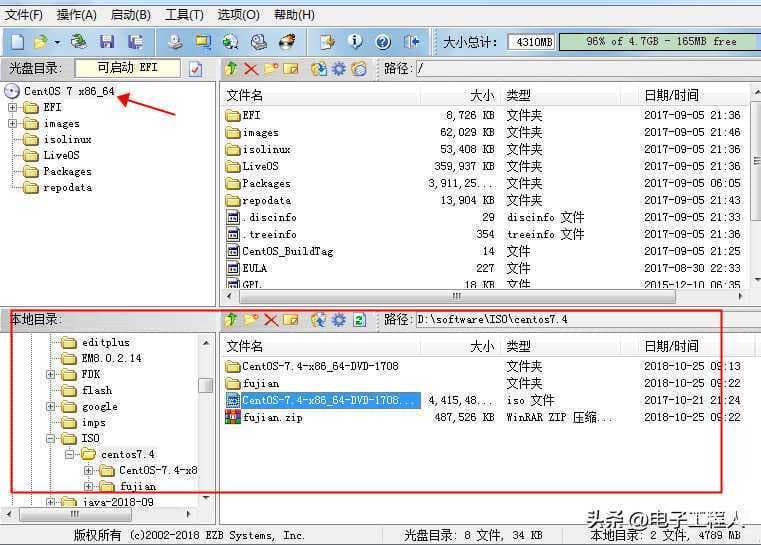Click the disc file list horizontal scrollbar thumb
The height and width of the screenshot is (545, 761).
(x=456, y=296)
